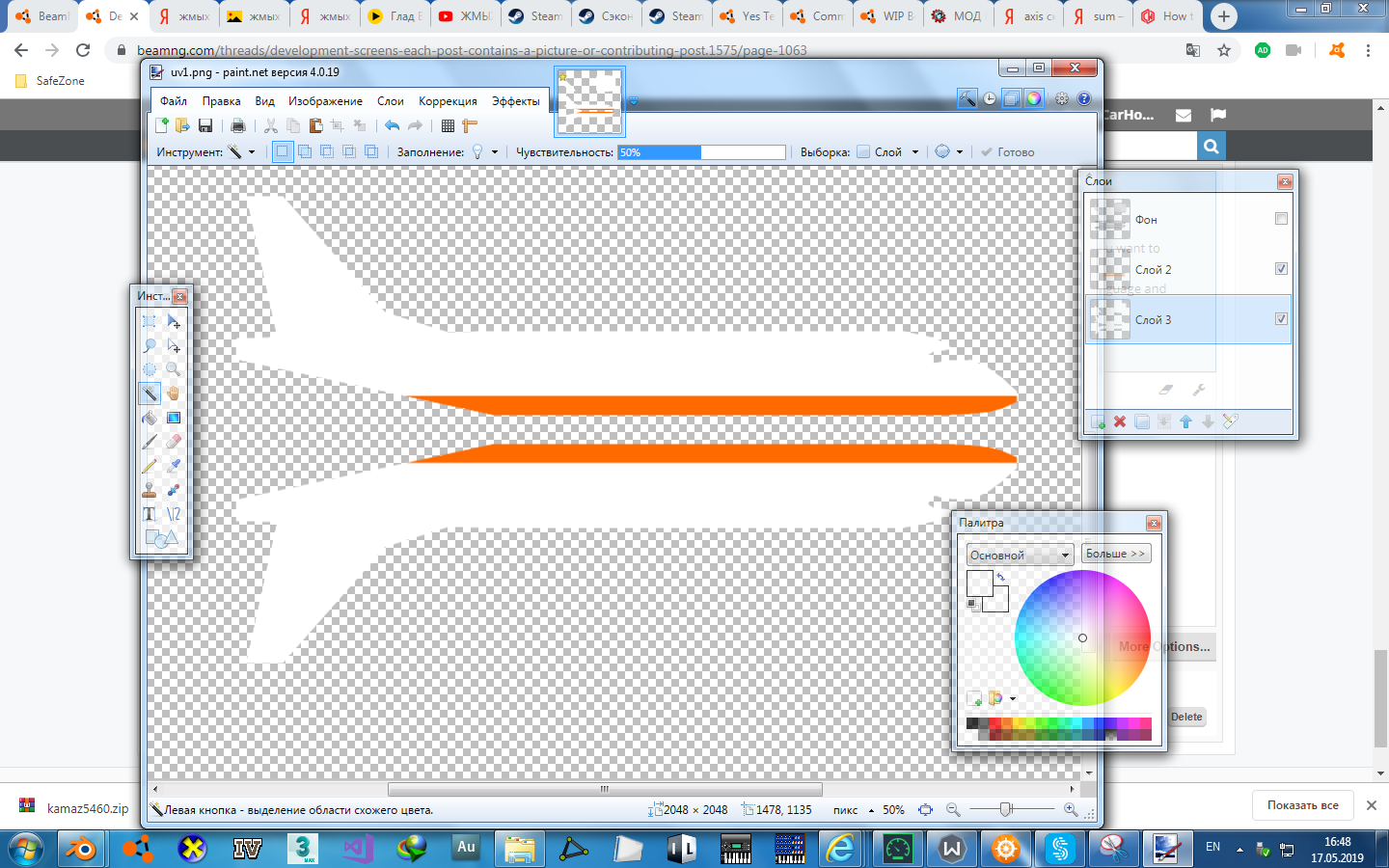
Task: Select the Color Picker eyedropper tool
Action: pos(174,466)
